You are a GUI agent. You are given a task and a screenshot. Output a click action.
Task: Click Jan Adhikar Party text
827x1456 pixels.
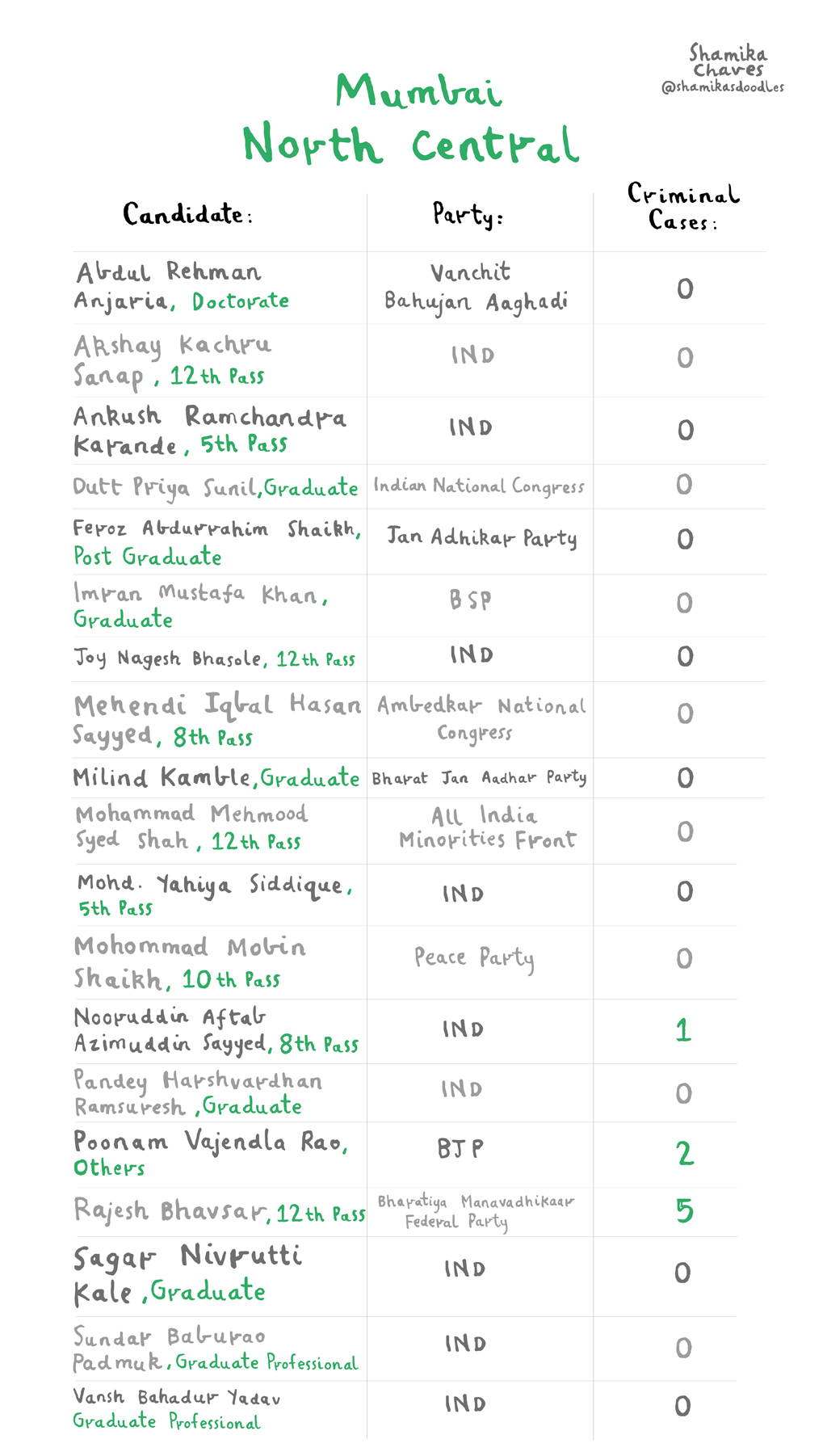(481, 537)
